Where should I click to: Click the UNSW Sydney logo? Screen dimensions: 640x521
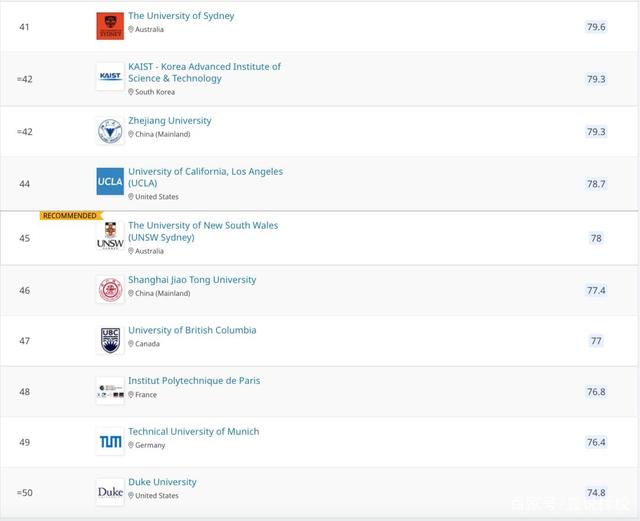pos(110,236)
